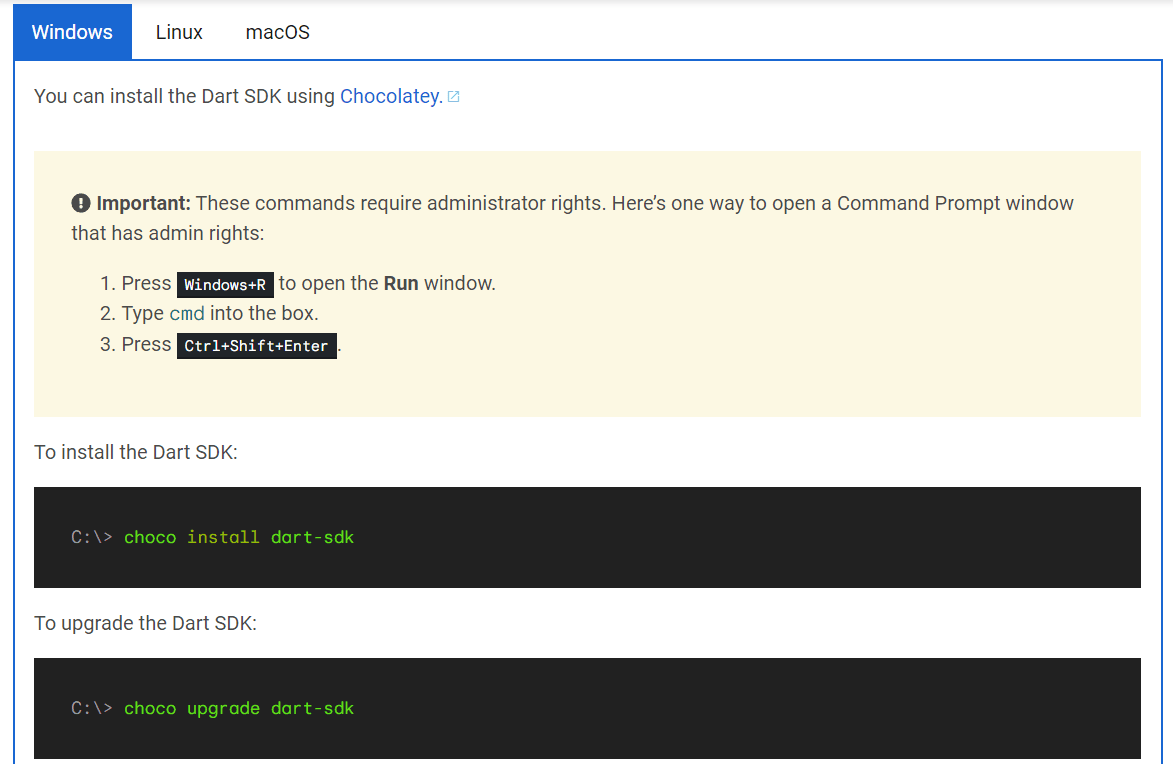The image size is (1173, 764).
Task: Click the 'that has admin rights:' line
Action: (x=168, y=233)
